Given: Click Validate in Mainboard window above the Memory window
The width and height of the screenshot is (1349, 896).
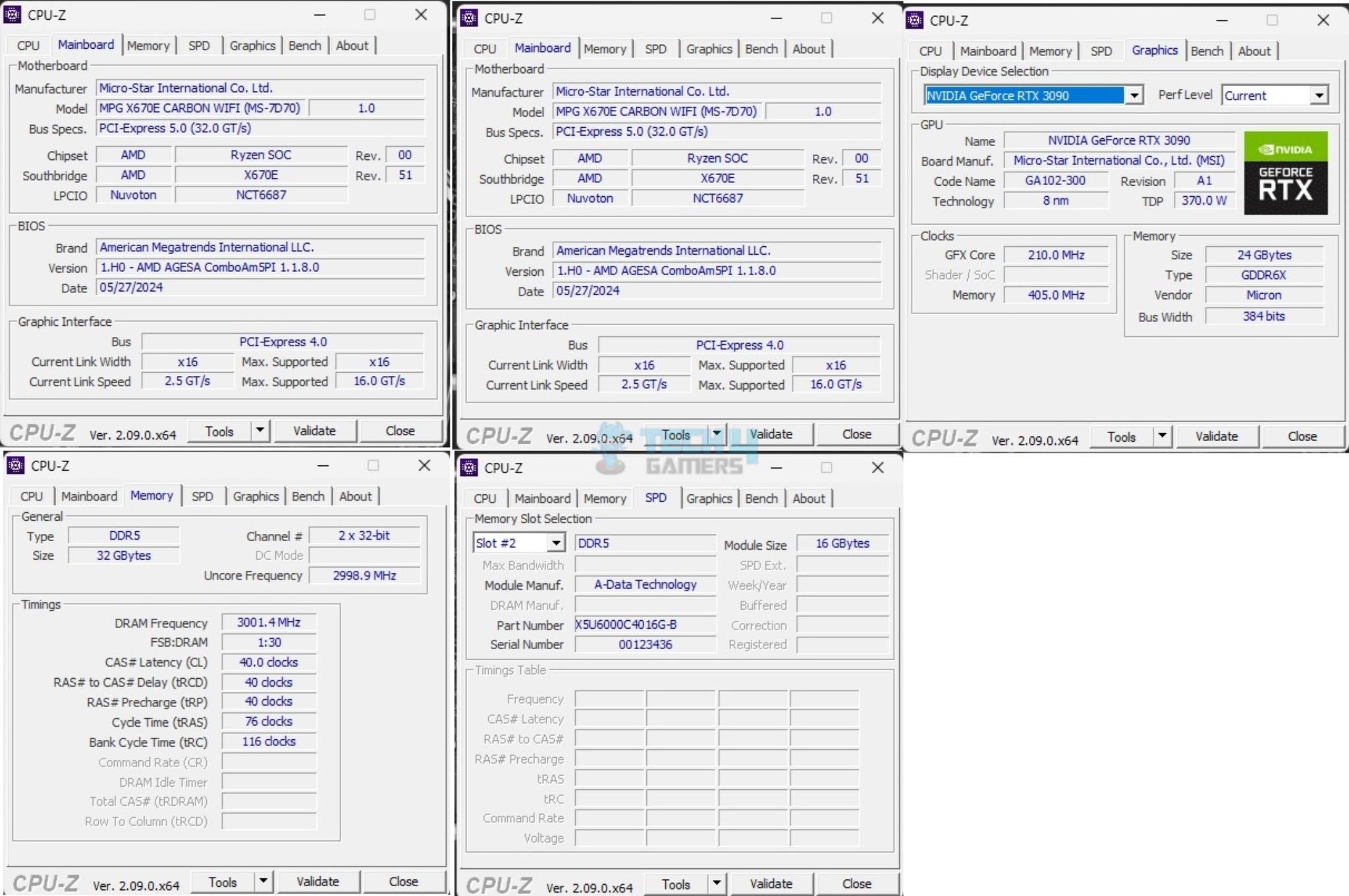Looking at the screenshot, I should coord(314,431).
